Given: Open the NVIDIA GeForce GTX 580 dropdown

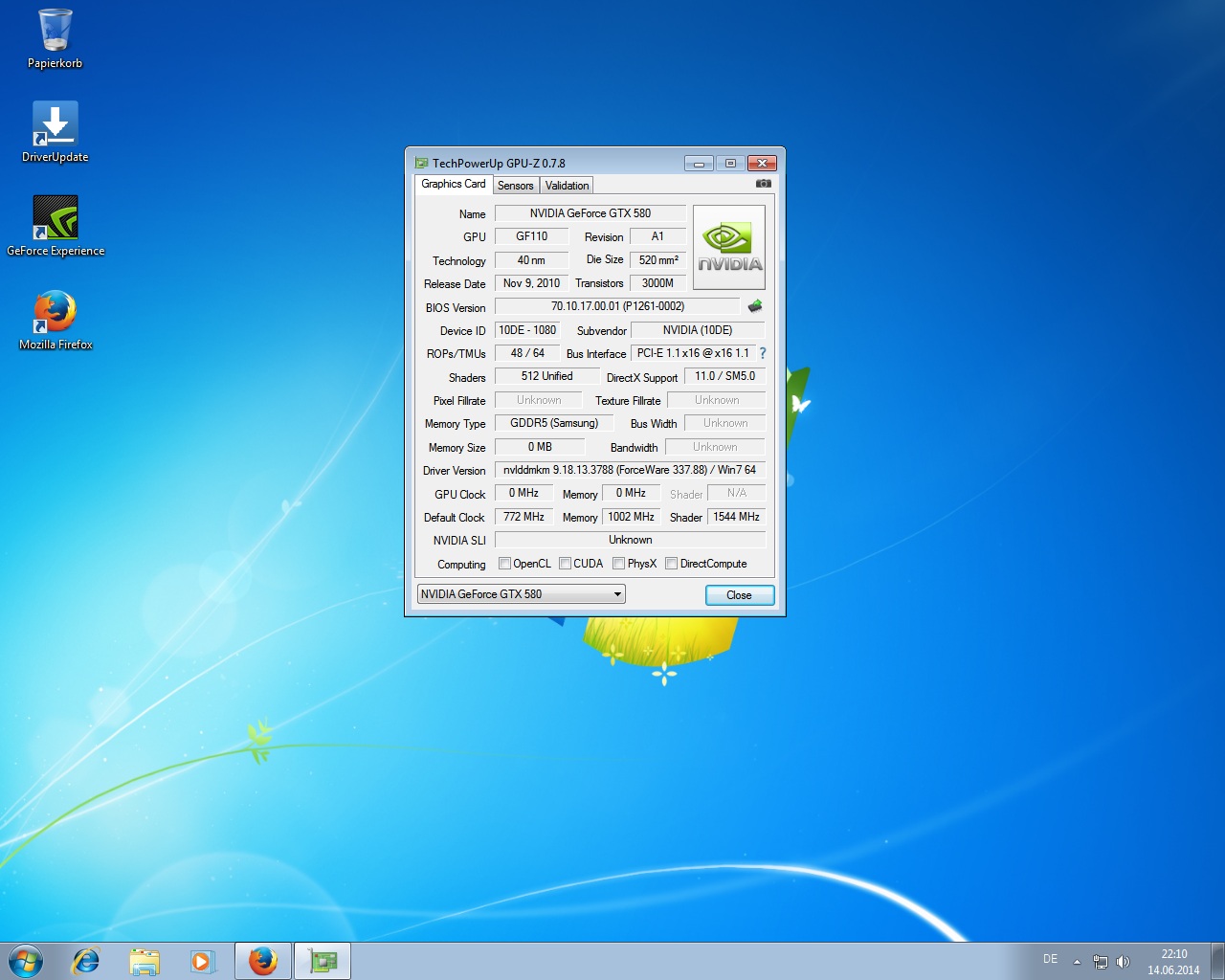Looking at the screenshot, I should click(522, 594).
